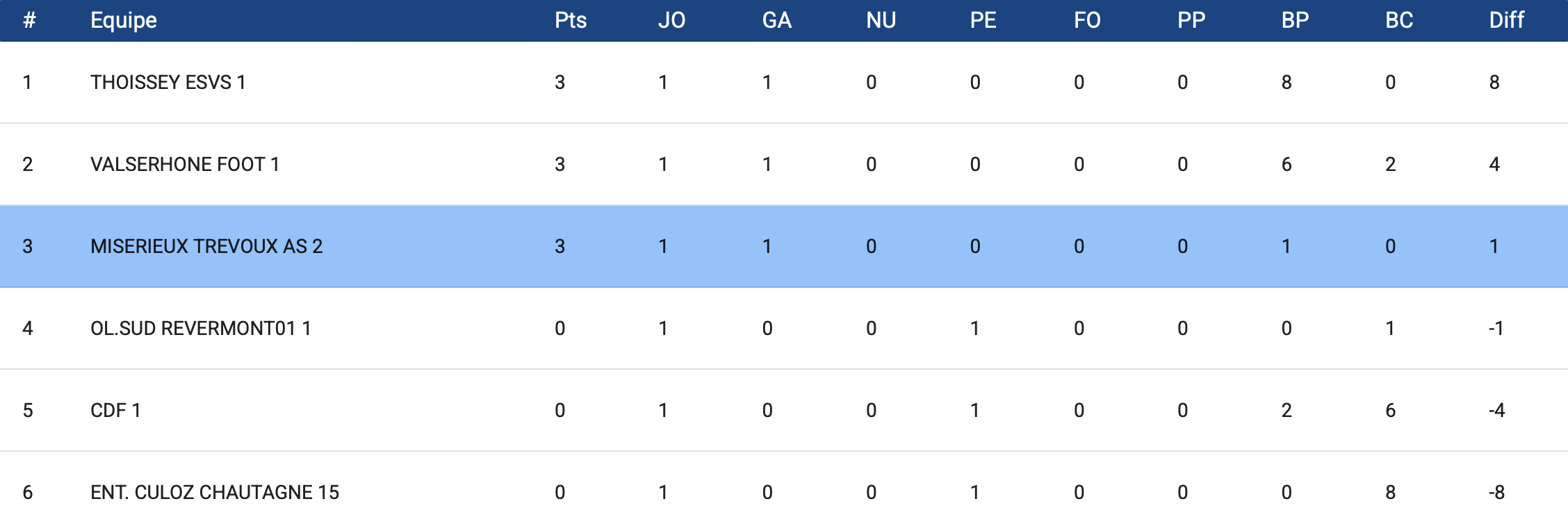Image resolution: width=1568 pixels, height=531 pixels.
Task: Select the GA column header
Action: 776,20
